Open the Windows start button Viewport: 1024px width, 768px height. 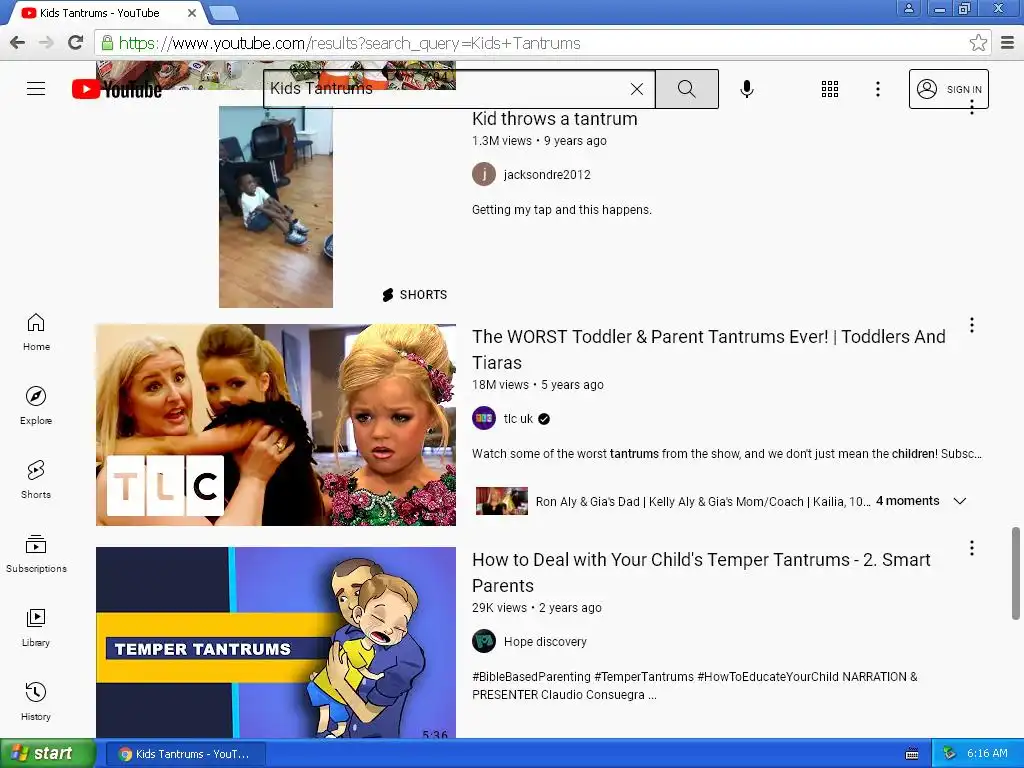[x=47, y=754]
